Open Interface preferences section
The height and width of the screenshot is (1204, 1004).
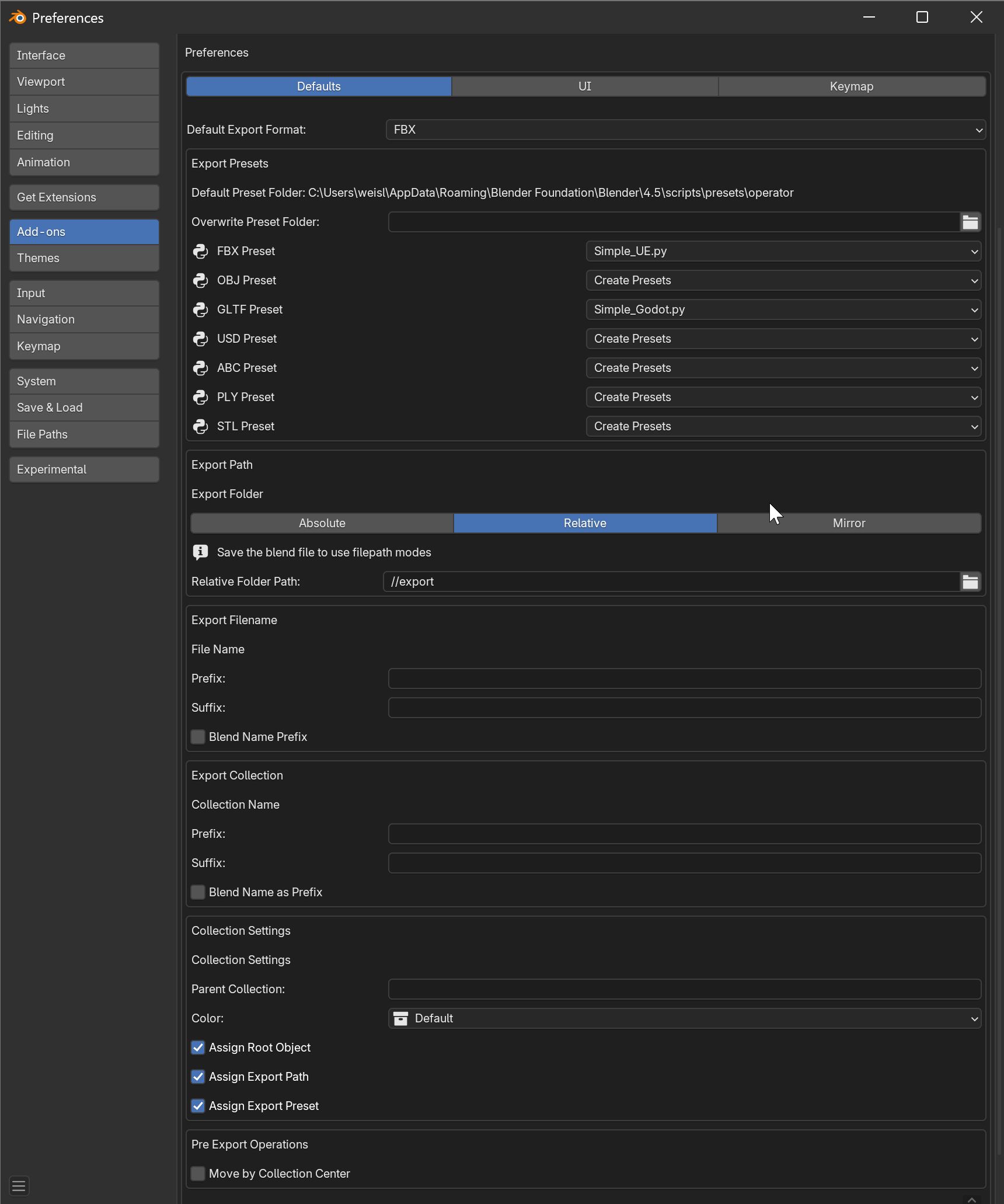(x=84, y=55)
